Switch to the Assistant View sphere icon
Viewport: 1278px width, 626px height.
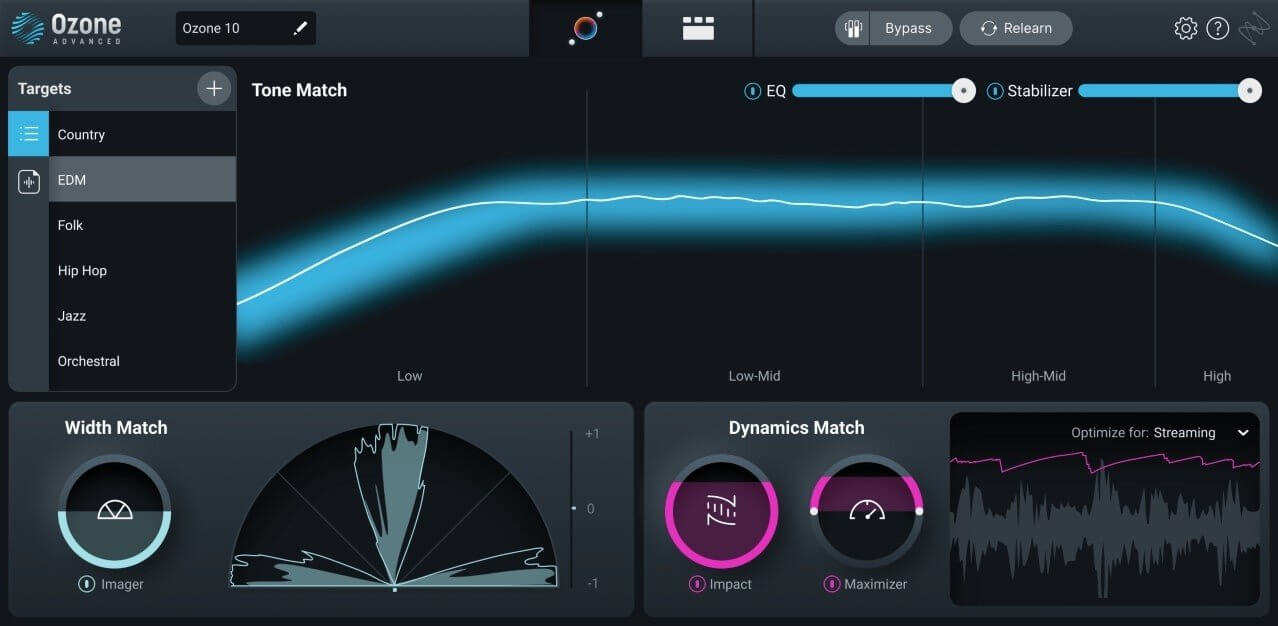[x=586, y=28]
